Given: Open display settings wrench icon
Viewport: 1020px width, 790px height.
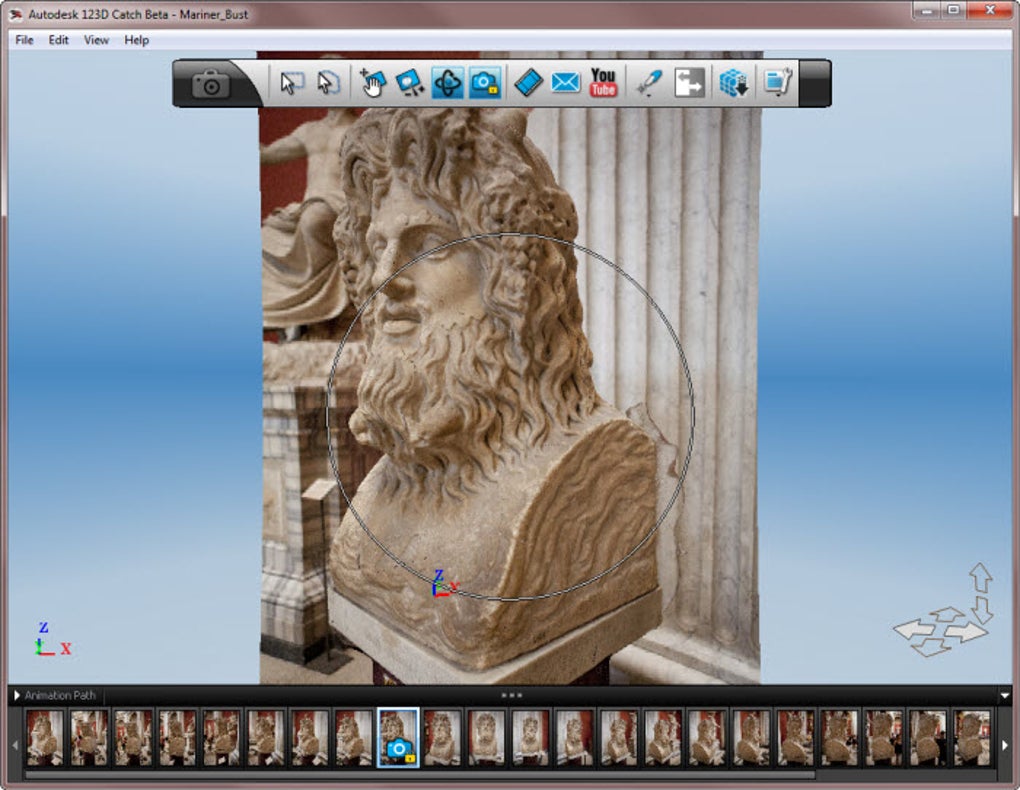Looking at the screenshot, I should tap(777, 83).
